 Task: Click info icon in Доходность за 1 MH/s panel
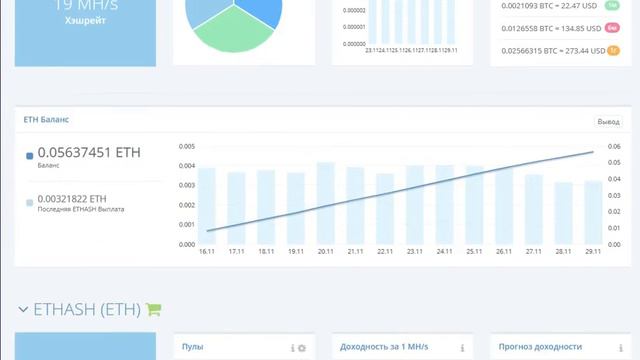[462, 348]
